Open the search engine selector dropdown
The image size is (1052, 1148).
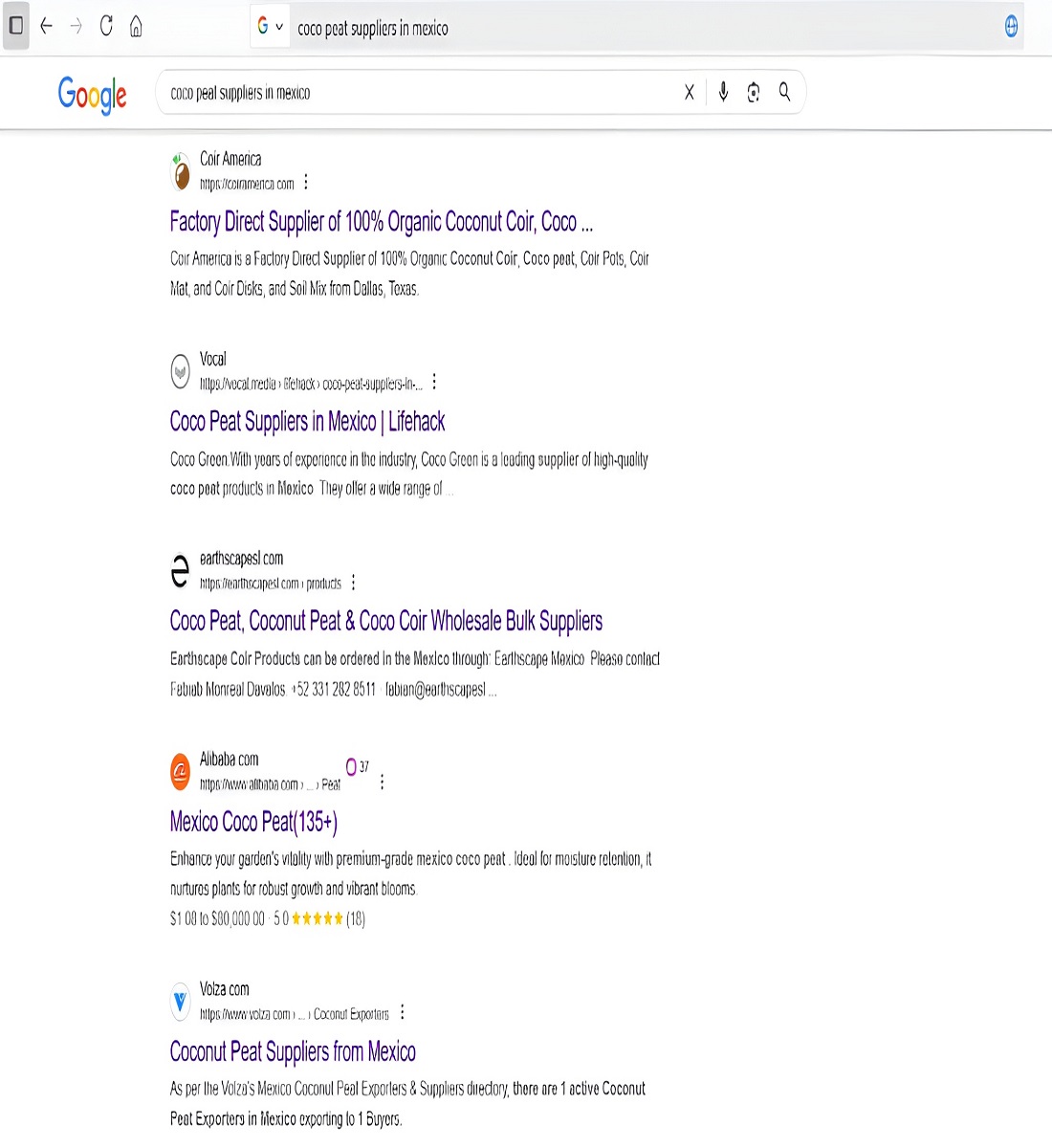tap(270, 27)
